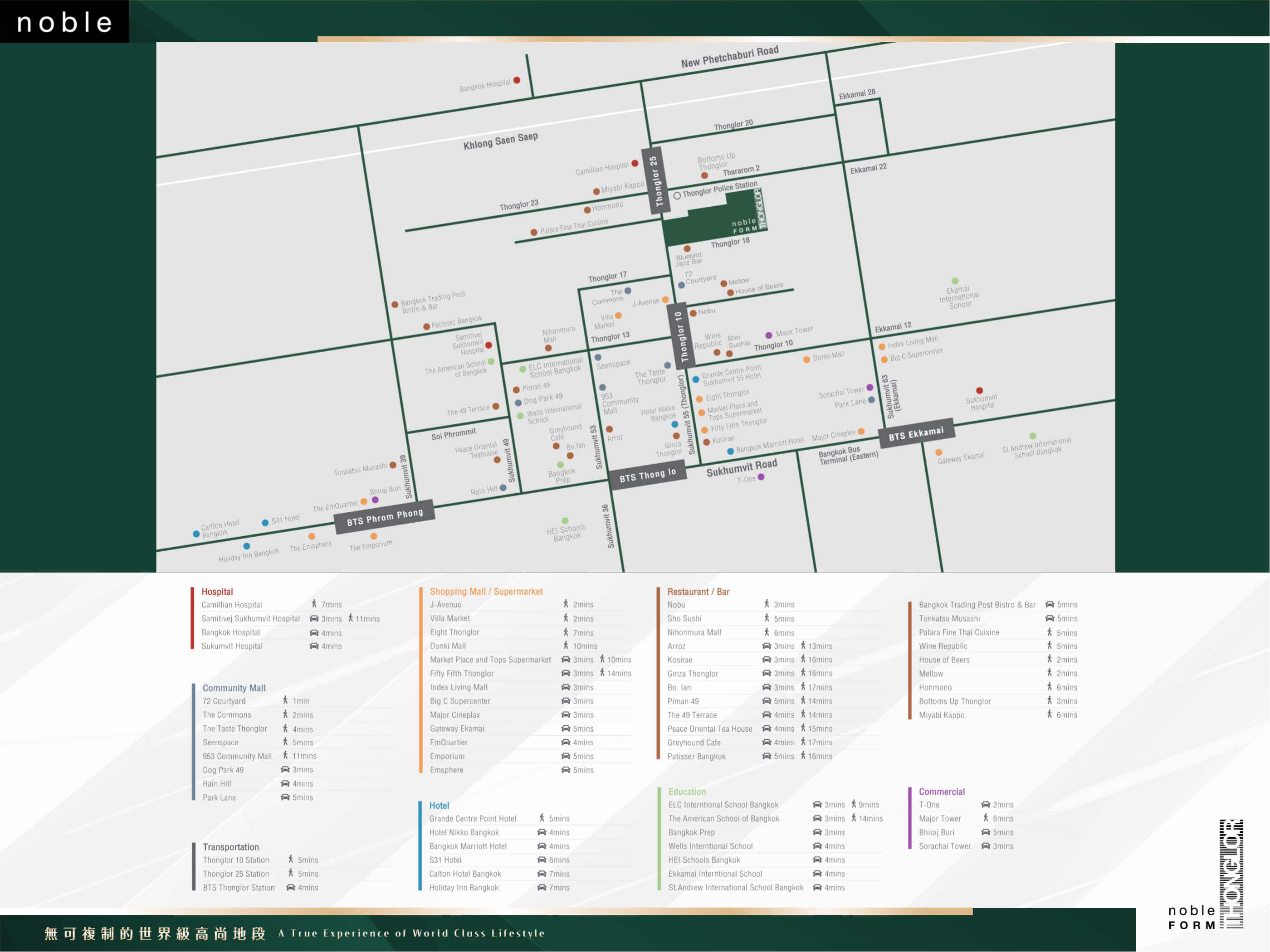Click the Samitivej Sukhumvit Hospital red marker

click(x=488, y=345)
